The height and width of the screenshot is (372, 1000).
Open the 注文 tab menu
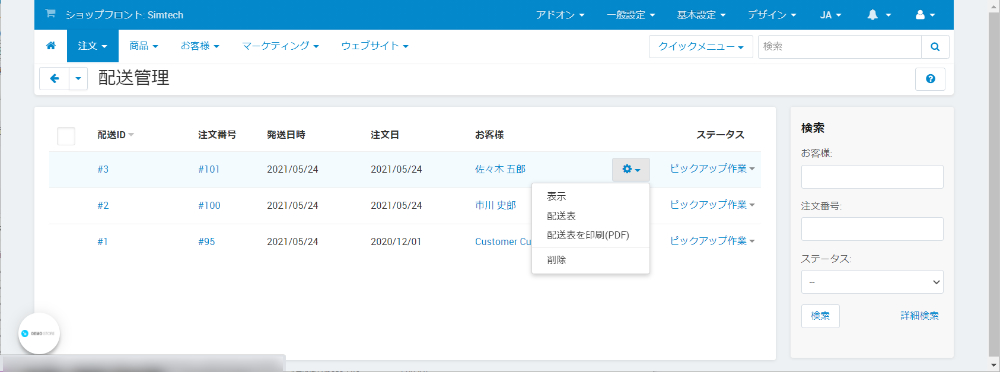[92, 46]
